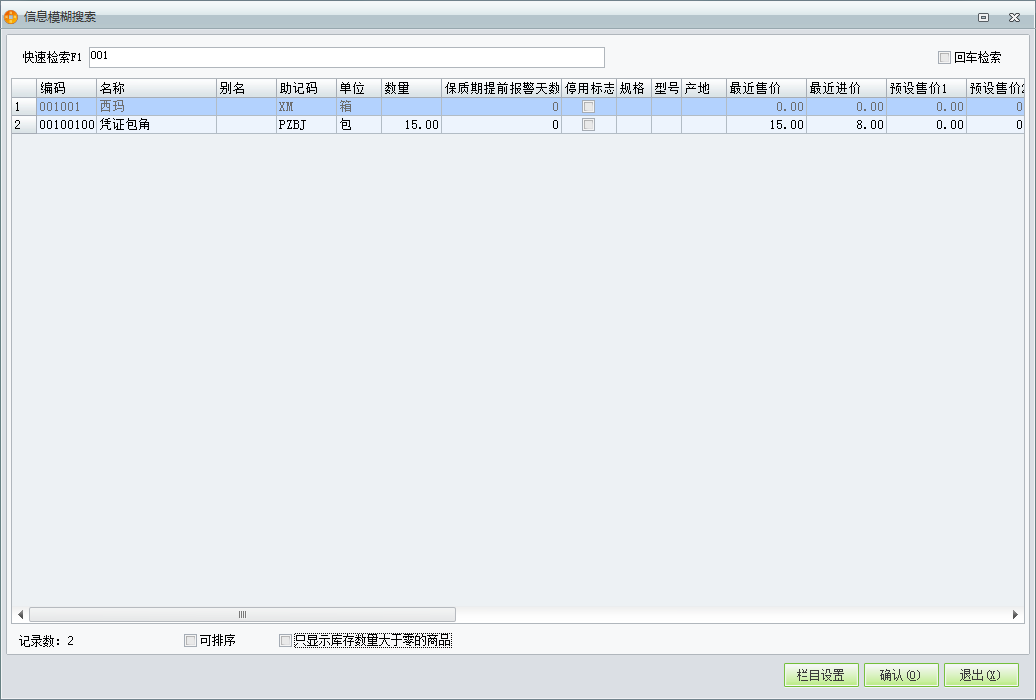Click the restore window button

pyautogui.click(x=985, y=17)
